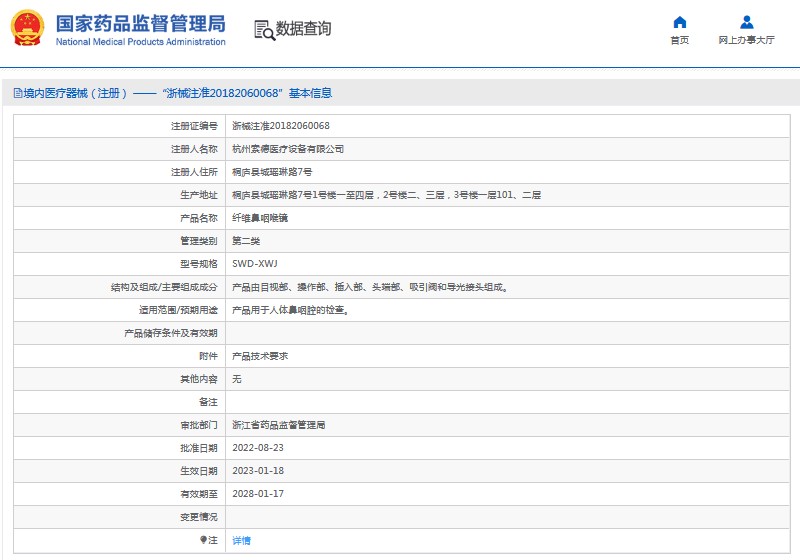Viewport: 800px width, 560px height.
Task: Select approval department 浙江省药品监督管理局
Action: click(279, 425)
